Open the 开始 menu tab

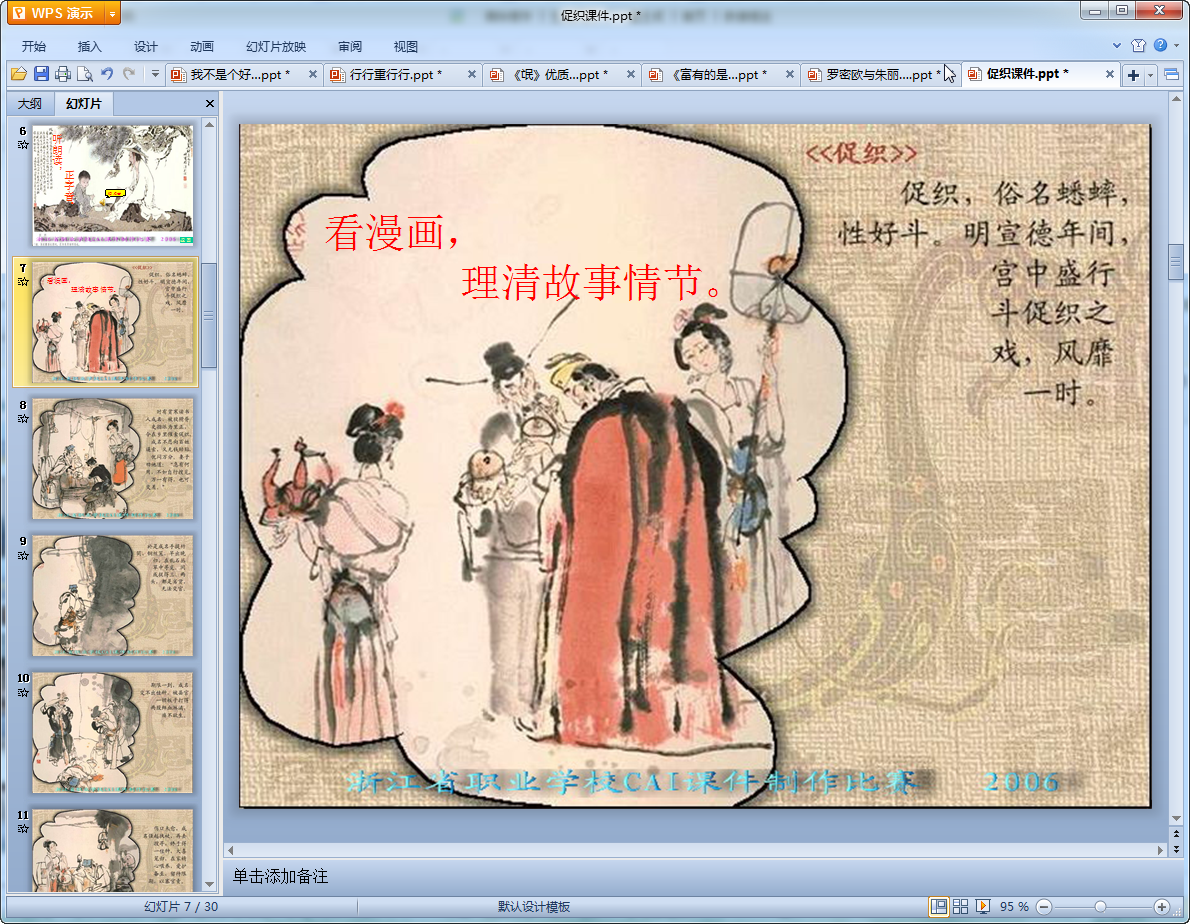tap(33, 46)
